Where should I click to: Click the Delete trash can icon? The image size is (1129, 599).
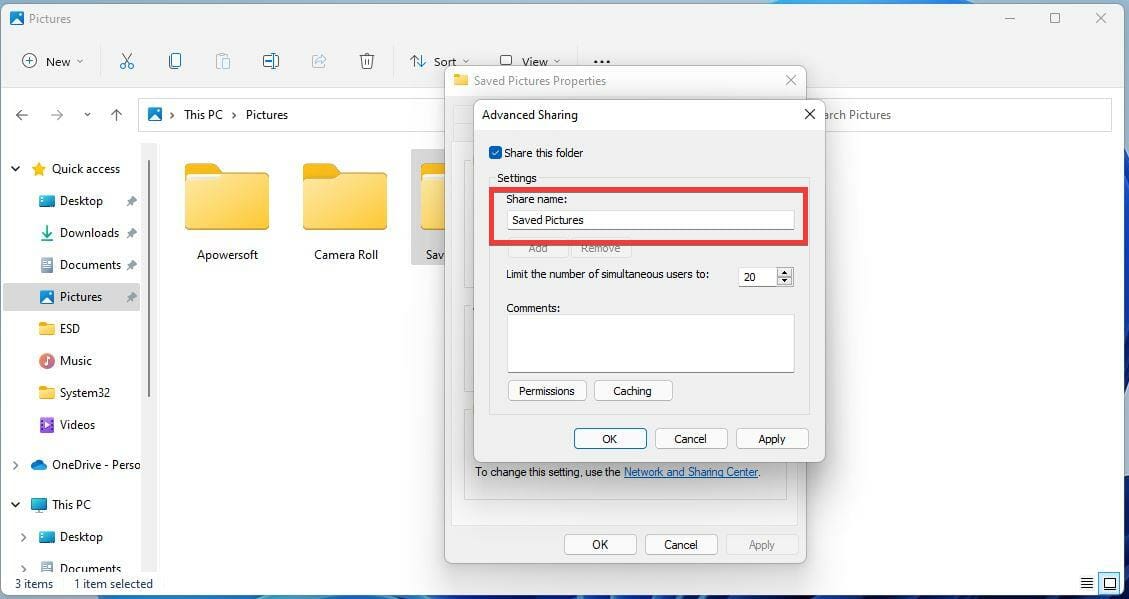point(366,61)
